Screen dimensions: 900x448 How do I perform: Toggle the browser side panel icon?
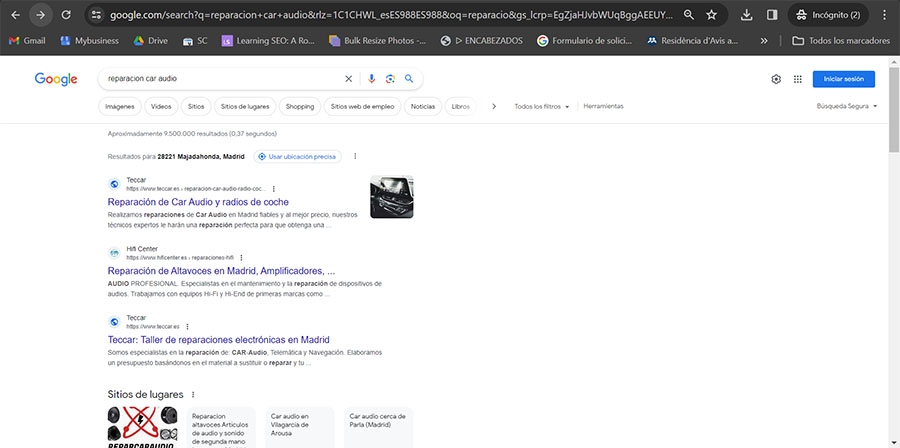[x=772, y=15]
